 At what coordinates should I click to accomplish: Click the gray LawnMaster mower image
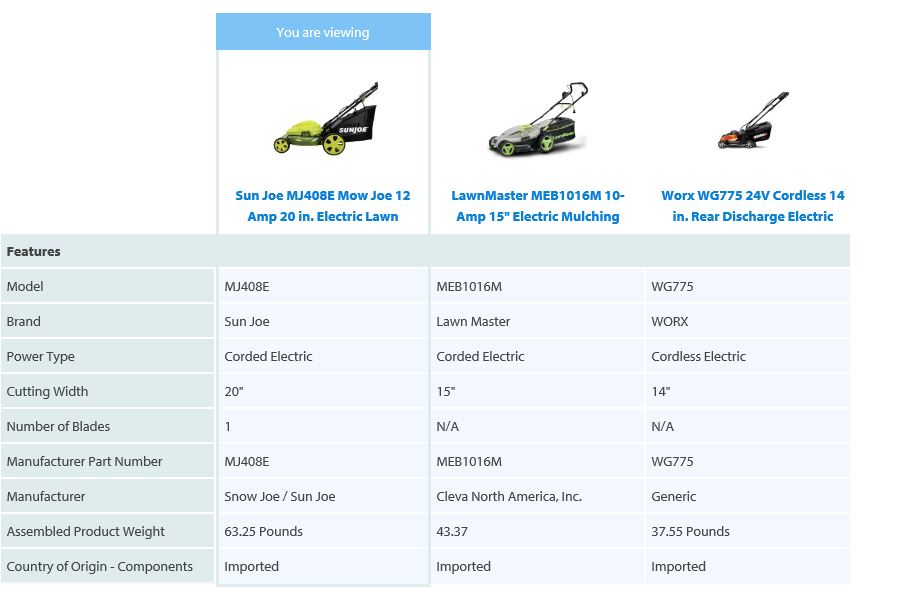(539, 120)
